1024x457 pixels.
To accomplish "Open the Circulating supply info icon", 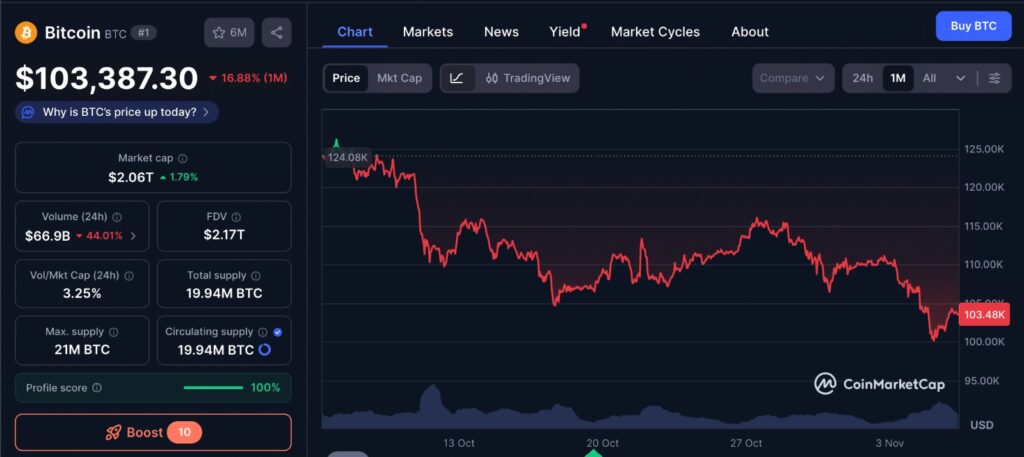I will pyautogui.click(x=263, y=332).
